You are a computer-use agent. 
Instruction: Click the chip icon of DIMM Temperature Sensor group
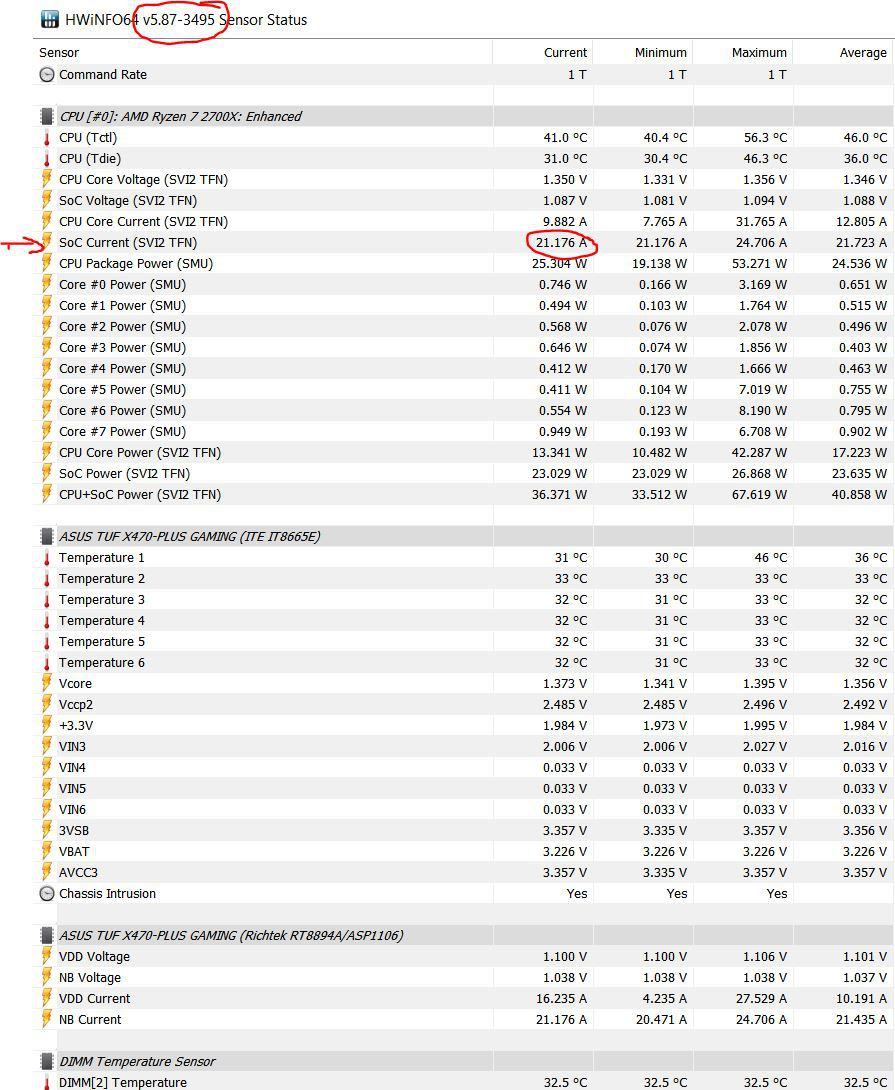click(x=47, y=1061)
